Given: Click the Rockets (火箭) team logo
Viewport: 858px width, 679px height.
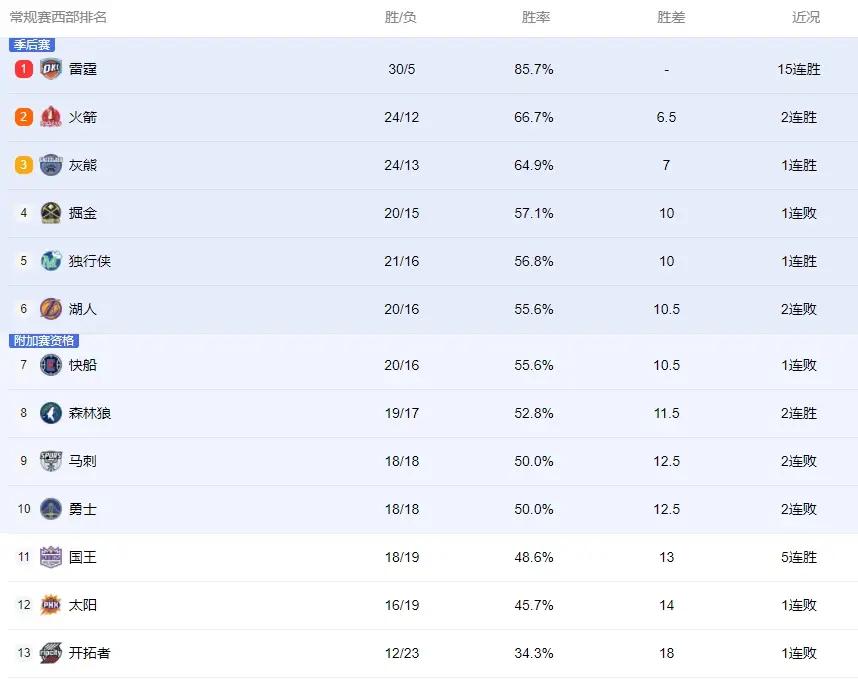Looking at the screenshot, I should click(x=50, y=117).
